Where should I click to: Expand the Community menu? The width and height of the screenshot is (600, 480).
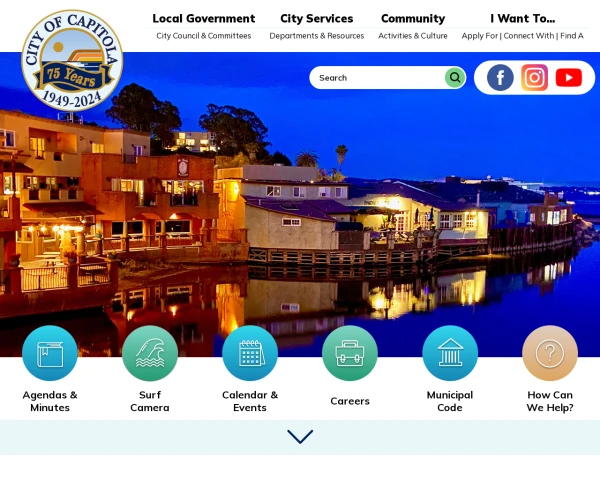pos(413,19)
